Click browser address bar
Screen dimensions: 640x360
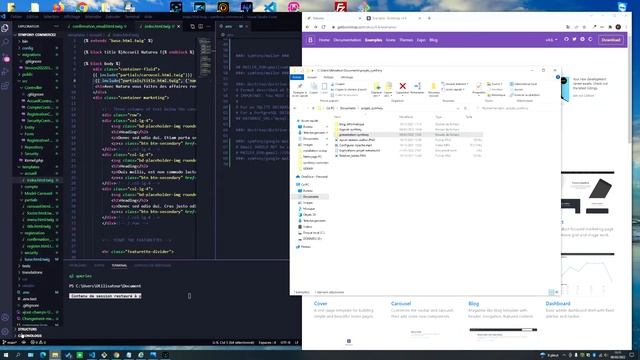tap(445, 27)
